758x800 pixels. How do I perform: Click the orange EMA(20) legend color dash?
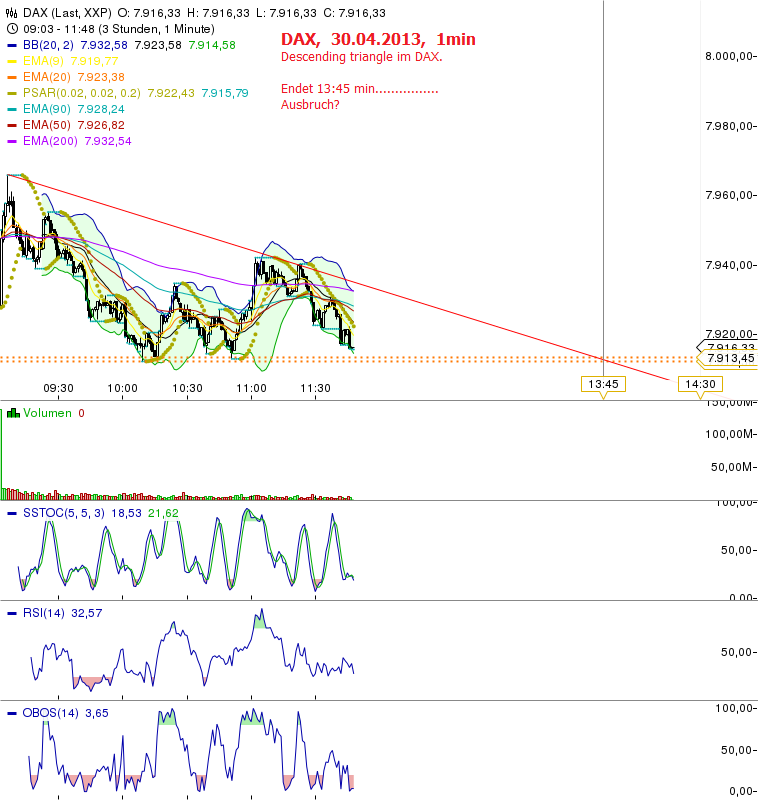12,77
